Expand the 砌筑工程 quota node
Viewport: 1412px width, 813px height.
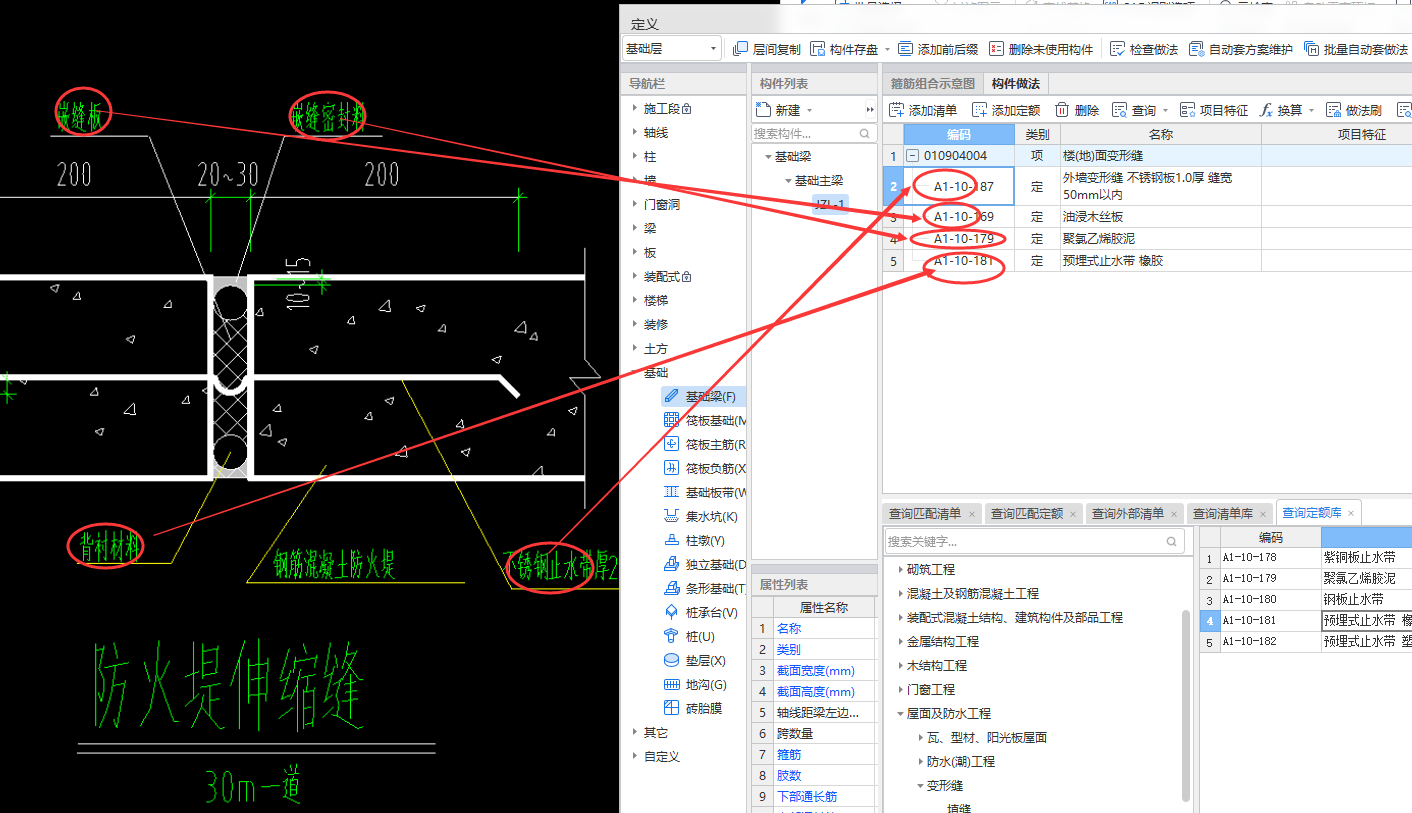click(900, 569)
